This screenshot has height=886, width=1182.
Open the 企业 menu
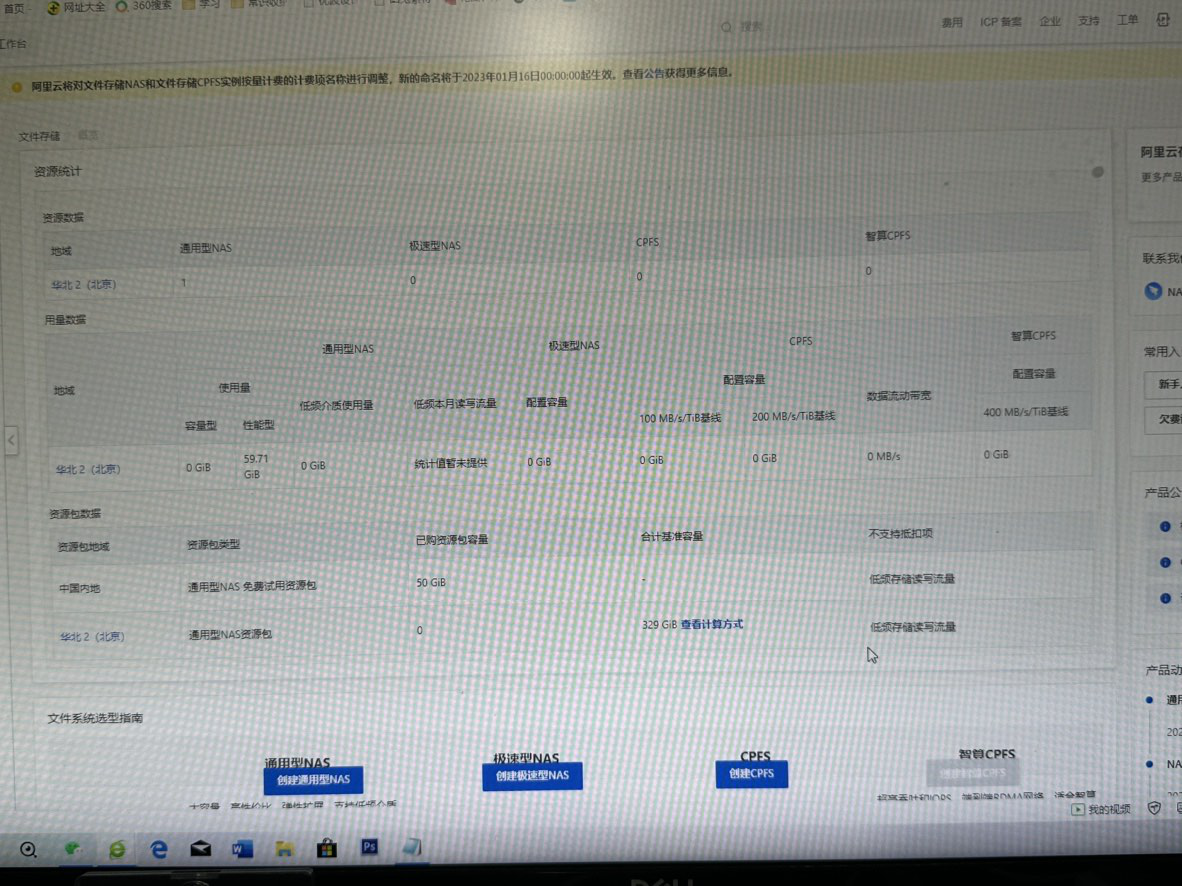1050,21
